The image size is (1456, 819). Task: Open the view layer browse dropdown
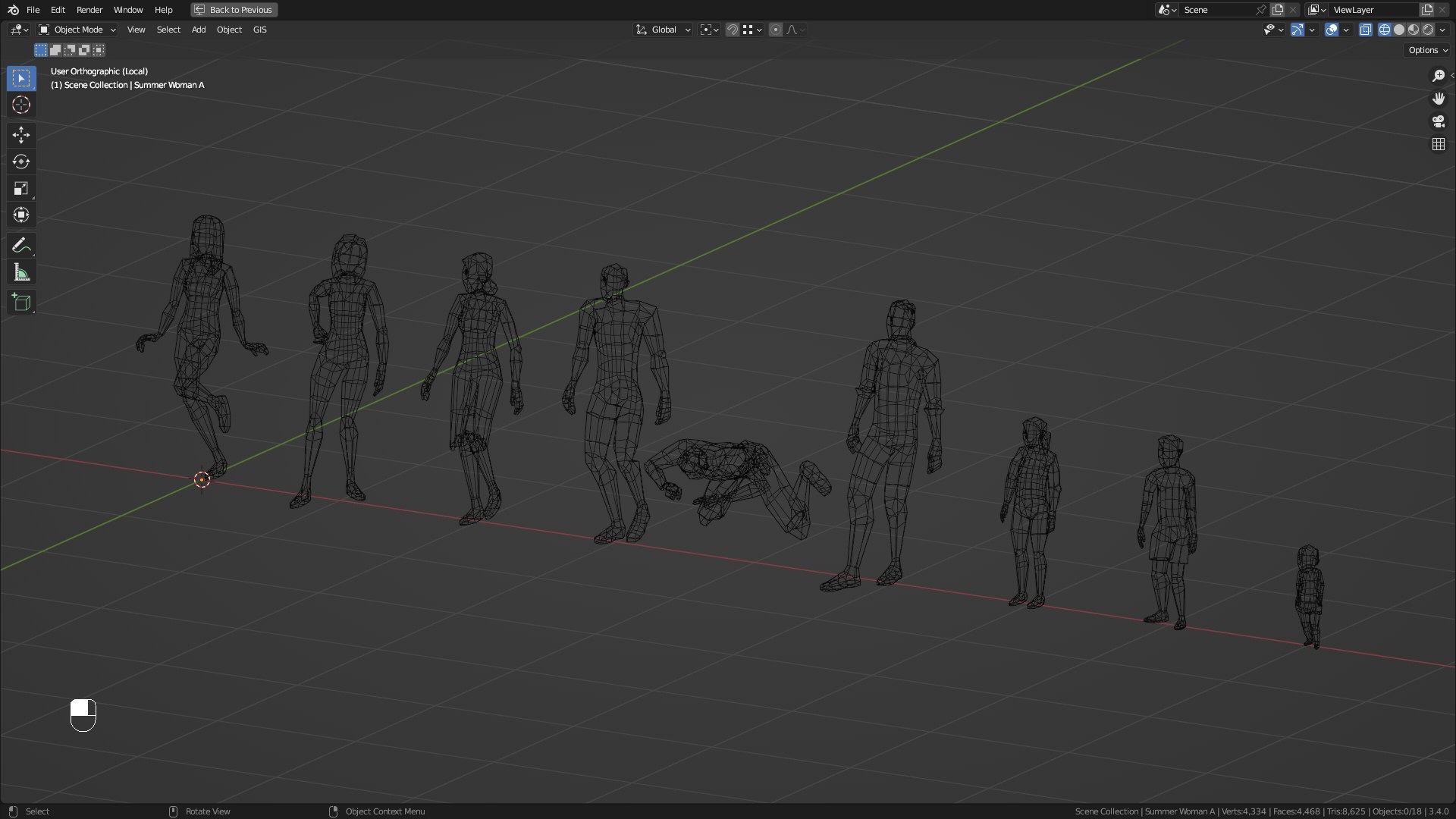[1317, 10]
